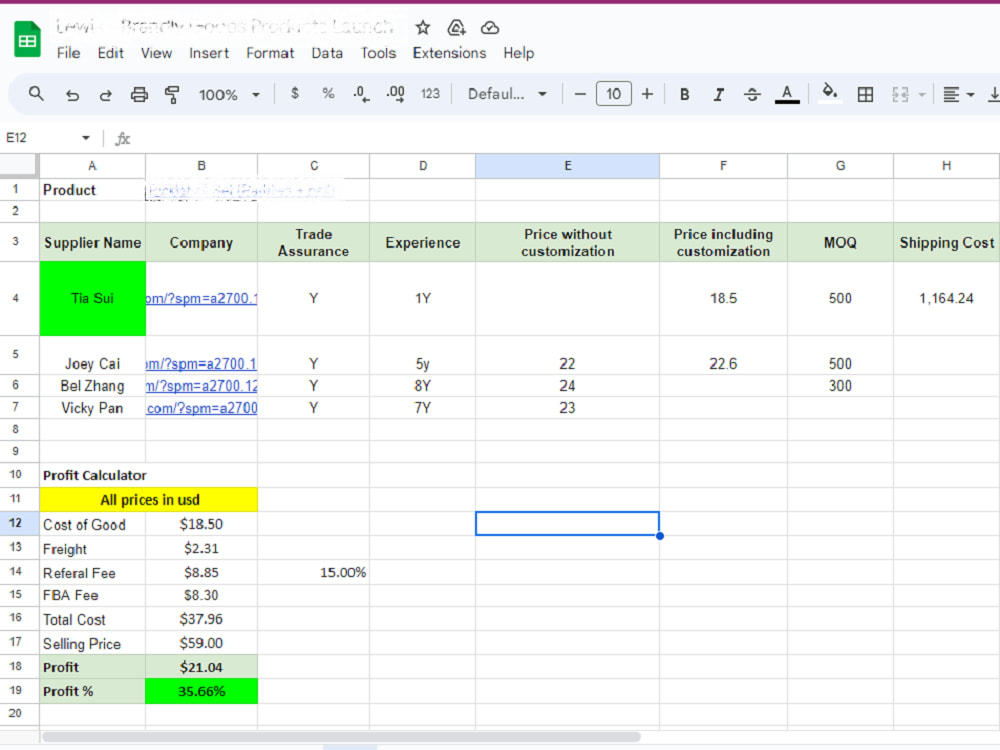Select column A header

pyautogui.click(x=92, y=166)
